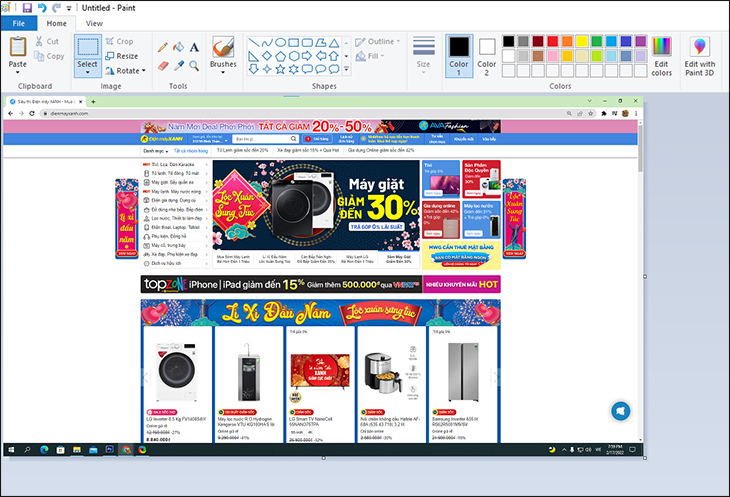730x497 pixels.
Task: Choose the Hexagon shape
Action: point(293,56)
